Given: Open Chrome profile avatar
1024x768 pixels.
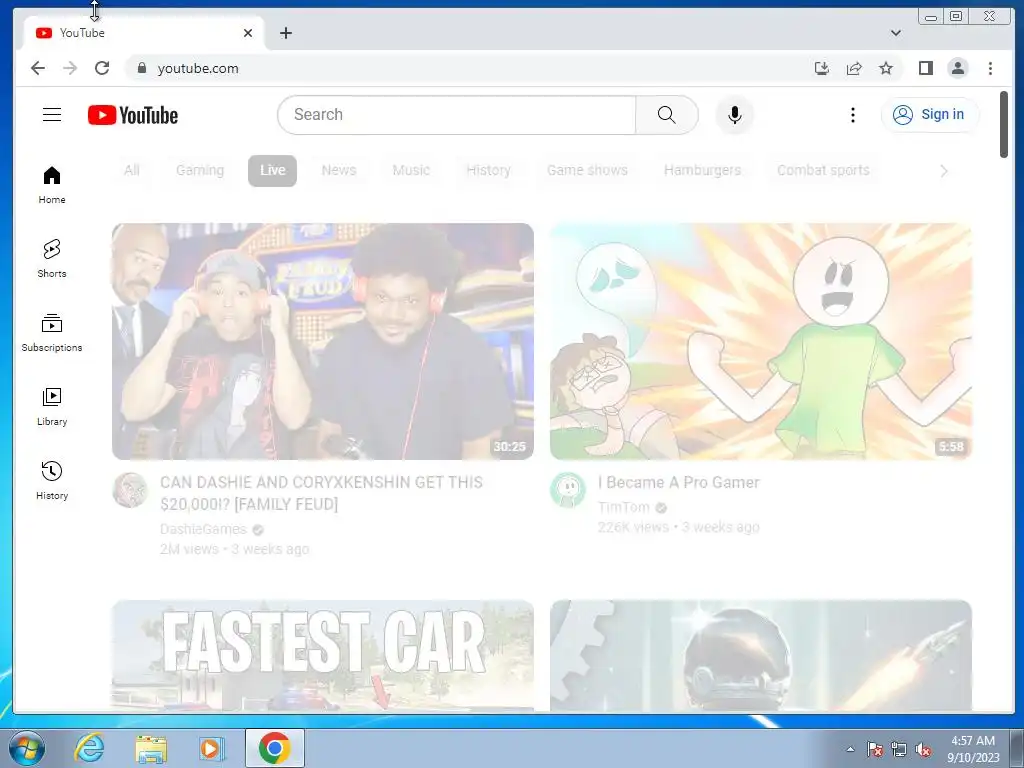Looking at the screenshot, I should coord(957,68).
